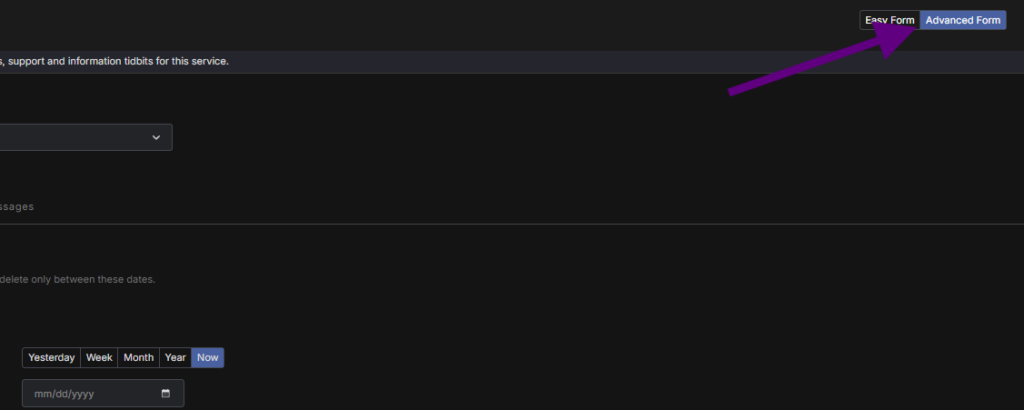This screenshot has height=410, width=1024.
Task: Open the calendar picker icon in date field
Action: coord(165,394)
